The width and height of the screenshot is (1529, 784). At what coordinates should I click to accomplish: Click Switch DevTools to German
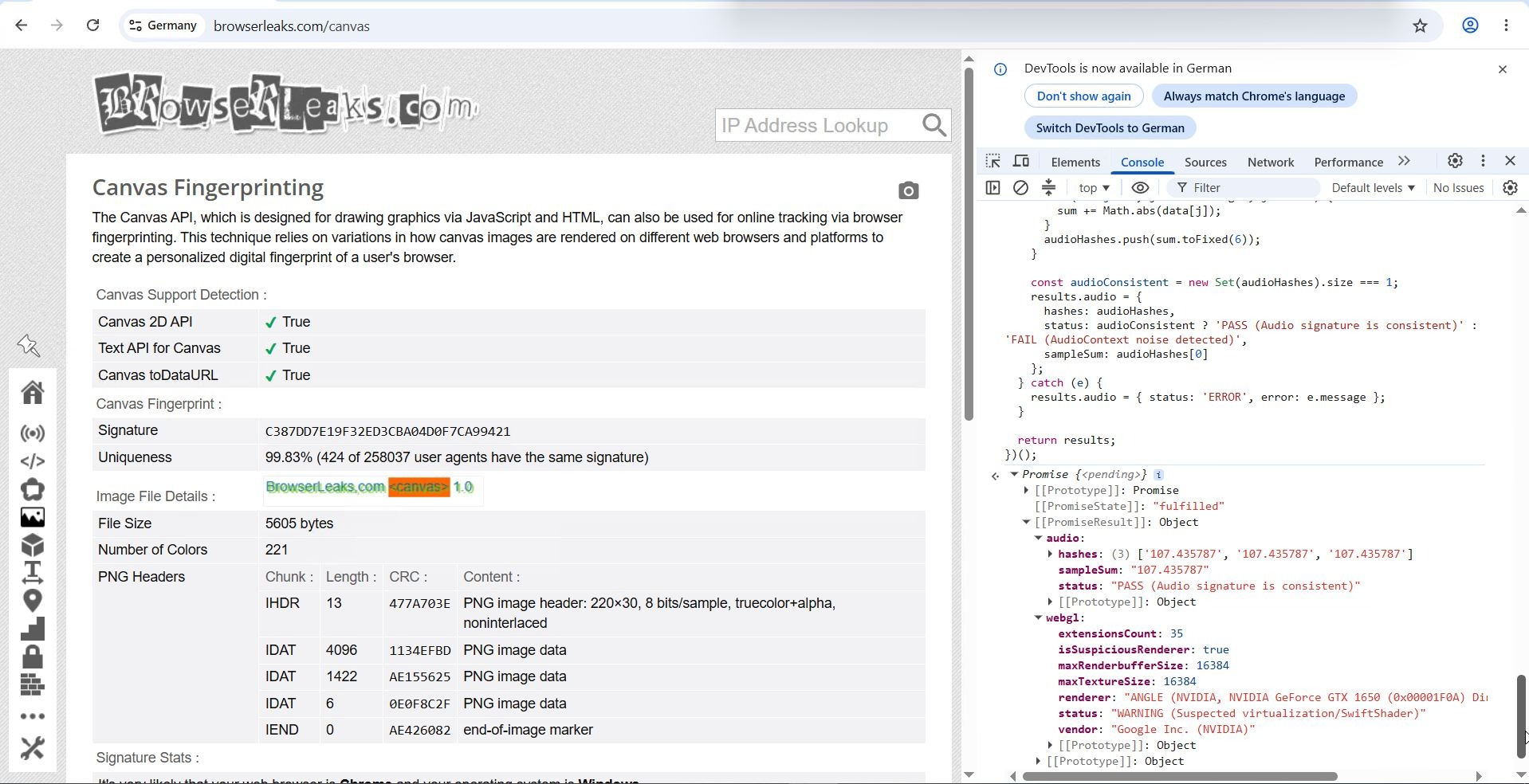(x=1110, y=128)
